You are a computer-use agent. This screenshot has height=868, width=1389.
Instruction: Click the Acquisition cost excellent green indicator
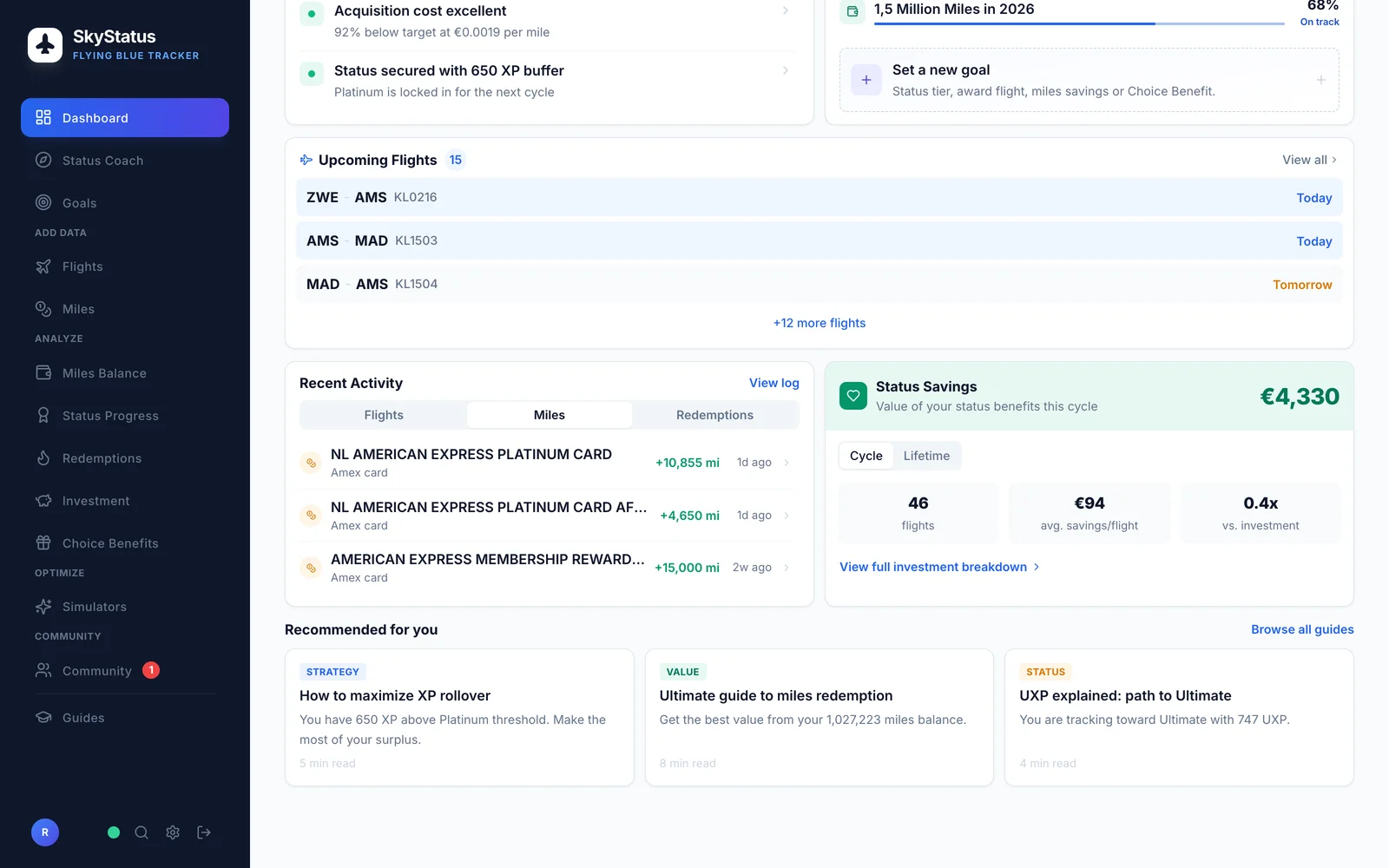[312, 14]
